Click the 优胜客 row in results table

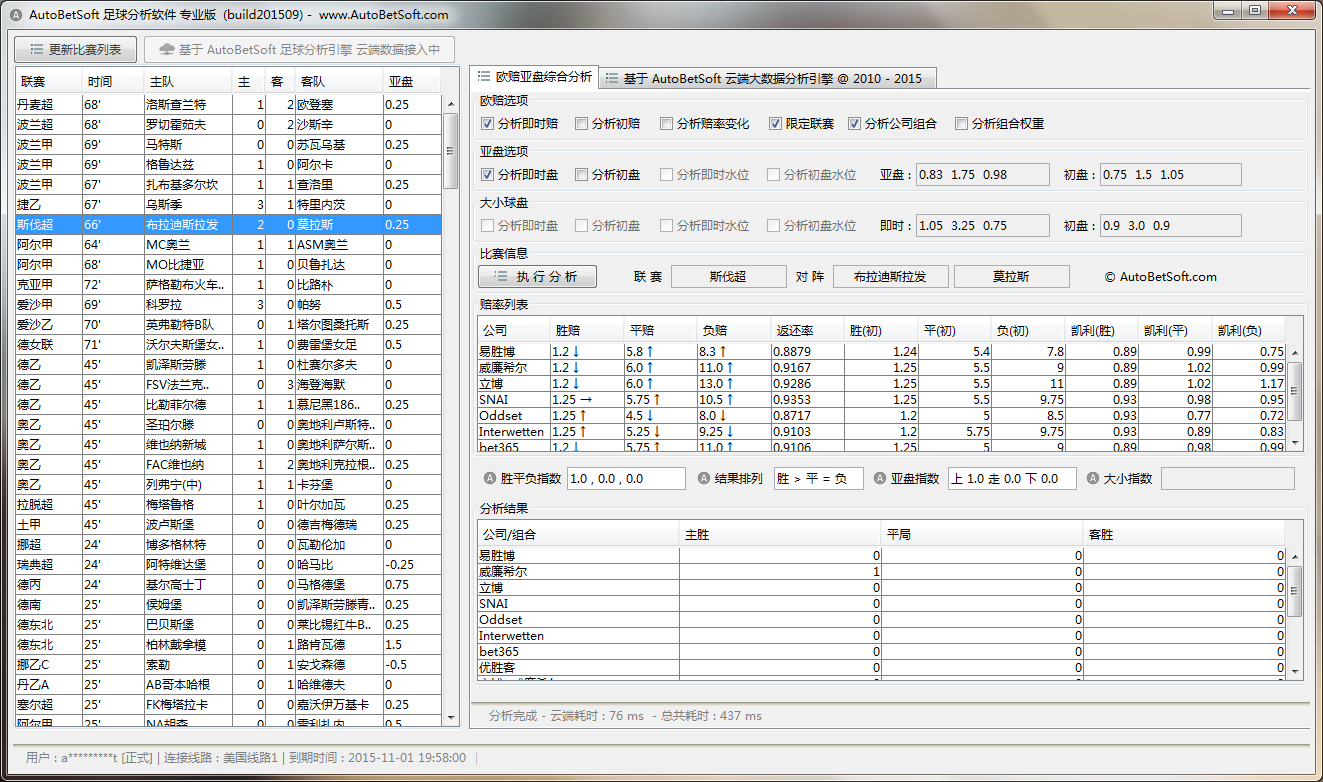tap(882, 667)
